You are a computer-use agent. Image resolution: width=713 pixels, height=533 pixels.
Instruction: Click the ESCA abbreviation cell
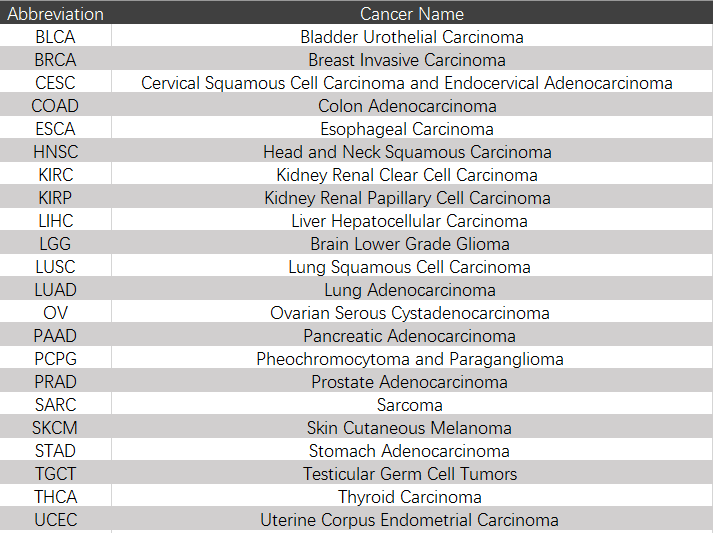[x=55, y=129]
